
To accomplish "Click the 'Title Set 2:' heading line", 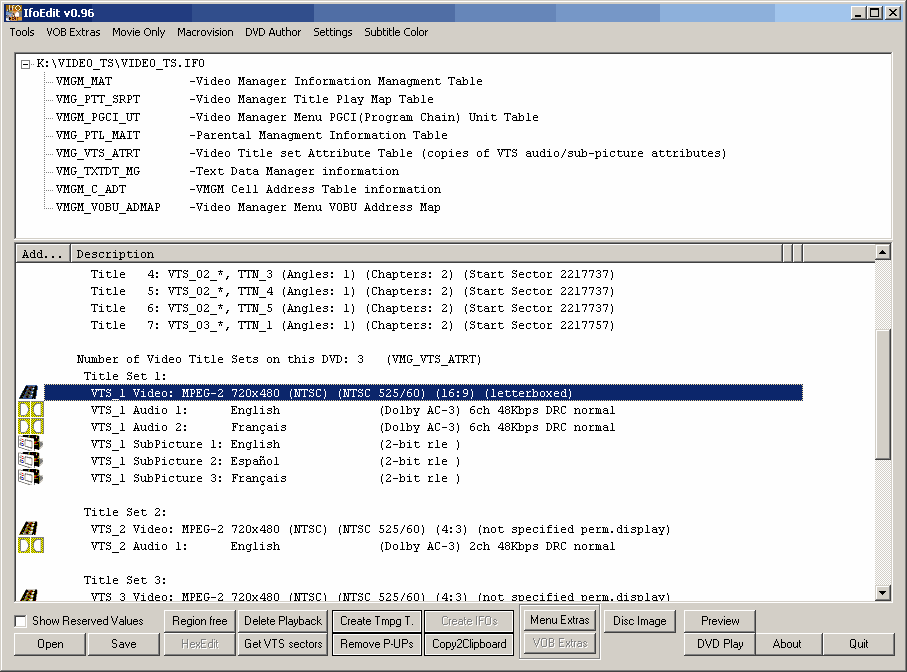I will [x=125, y=512].
